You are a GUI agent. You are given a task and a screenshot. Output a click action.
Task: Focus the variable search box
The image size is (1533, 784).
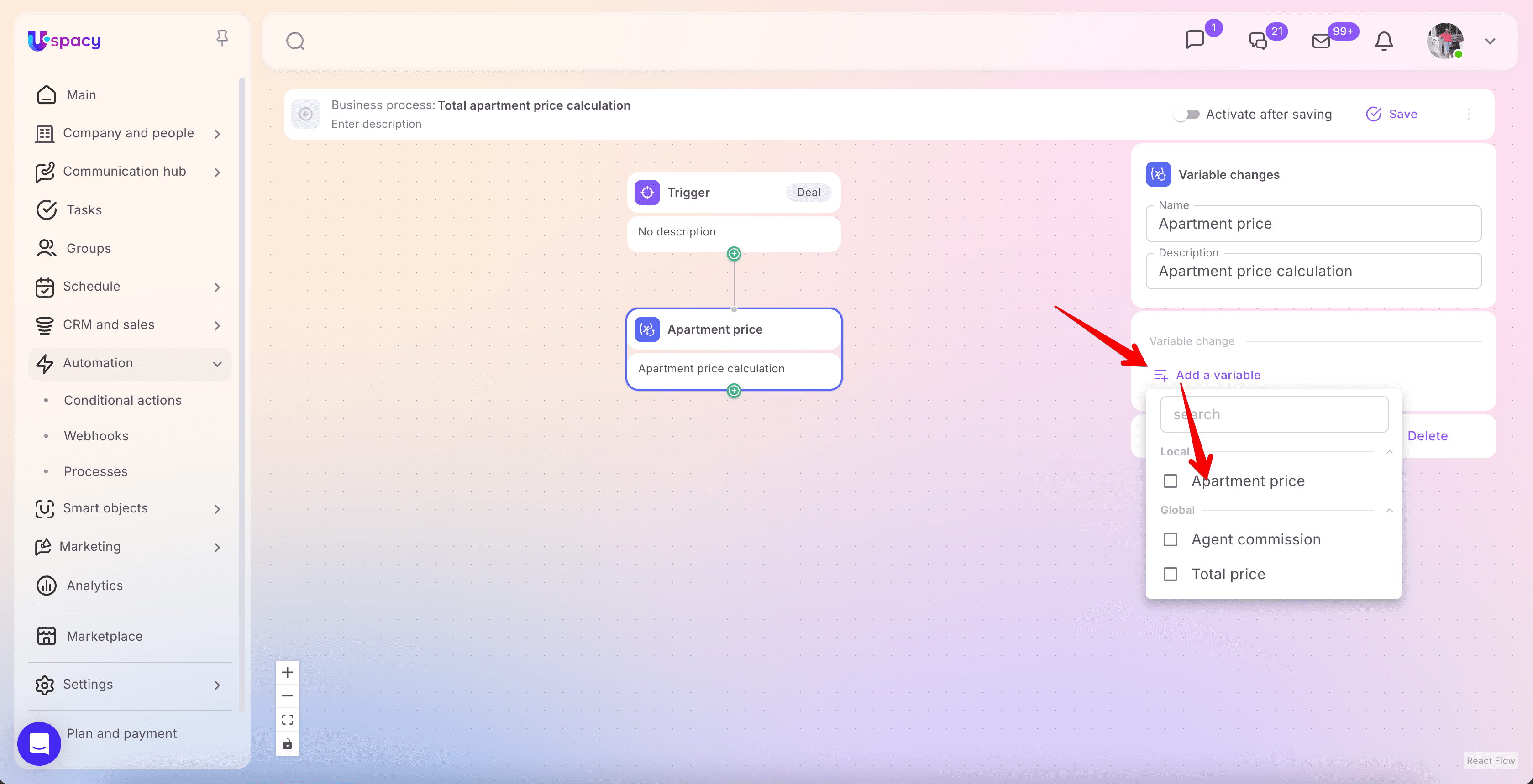(1274, 415)
